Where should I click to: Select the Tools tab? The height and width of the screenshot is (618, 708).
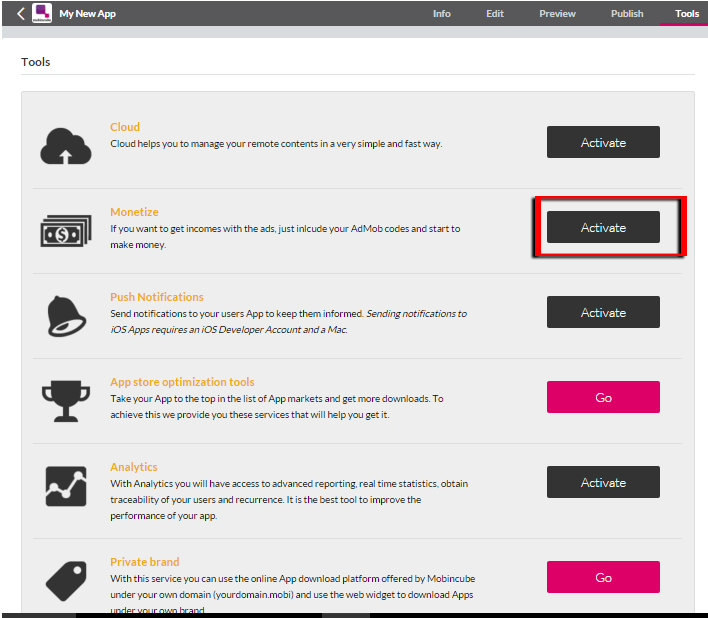coord(687,14)
